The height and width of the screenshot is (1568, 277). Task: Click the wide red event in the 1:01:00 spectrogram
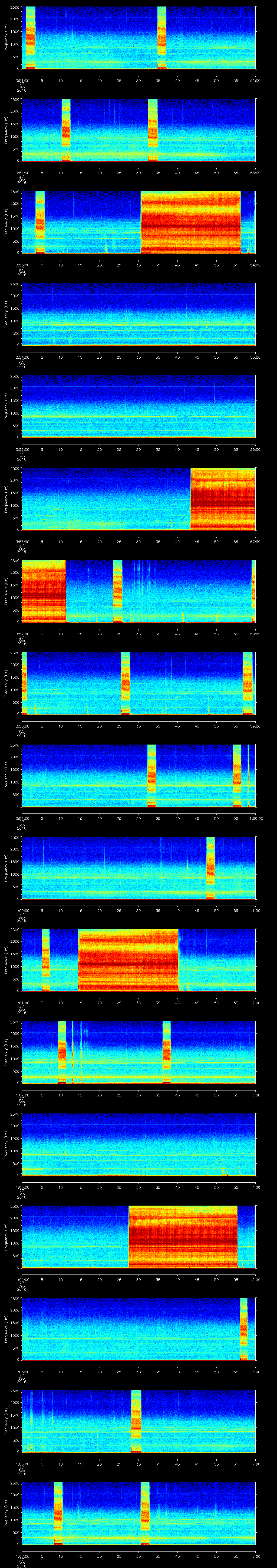pyautogui.click(x=128, y=959)
